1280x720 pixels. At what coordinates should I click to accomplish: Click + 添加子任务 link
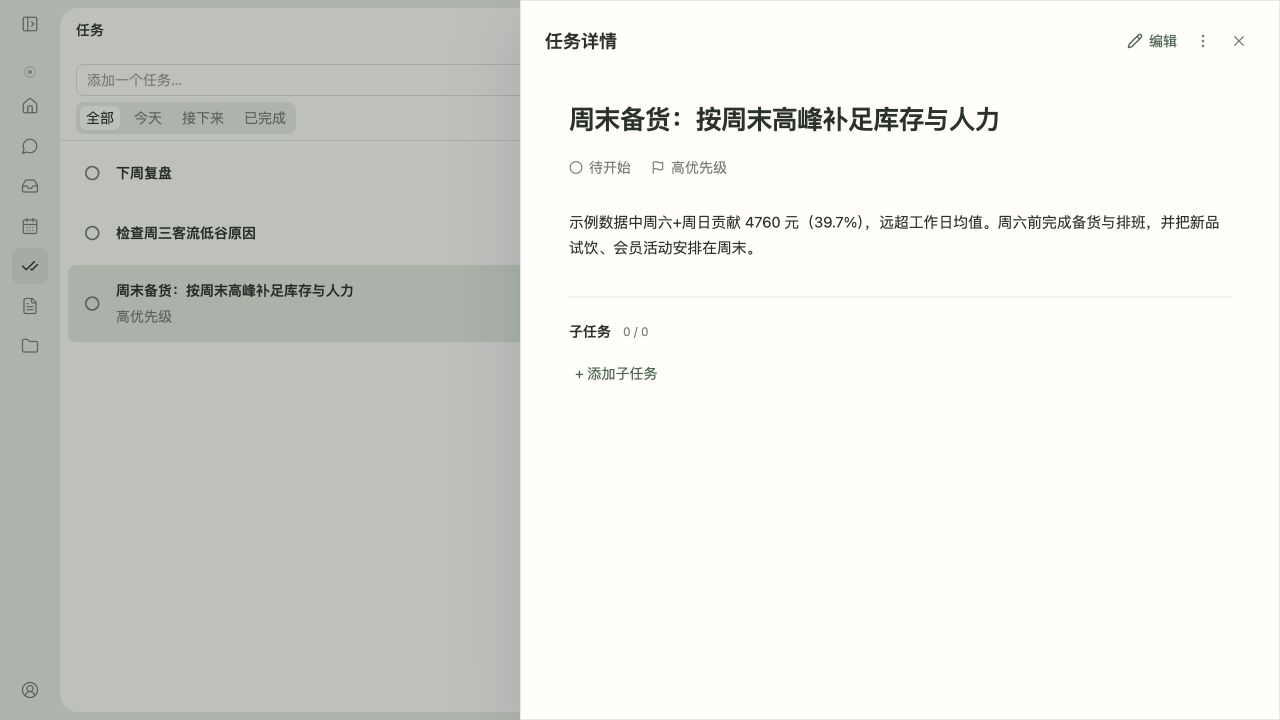point(616,374)
